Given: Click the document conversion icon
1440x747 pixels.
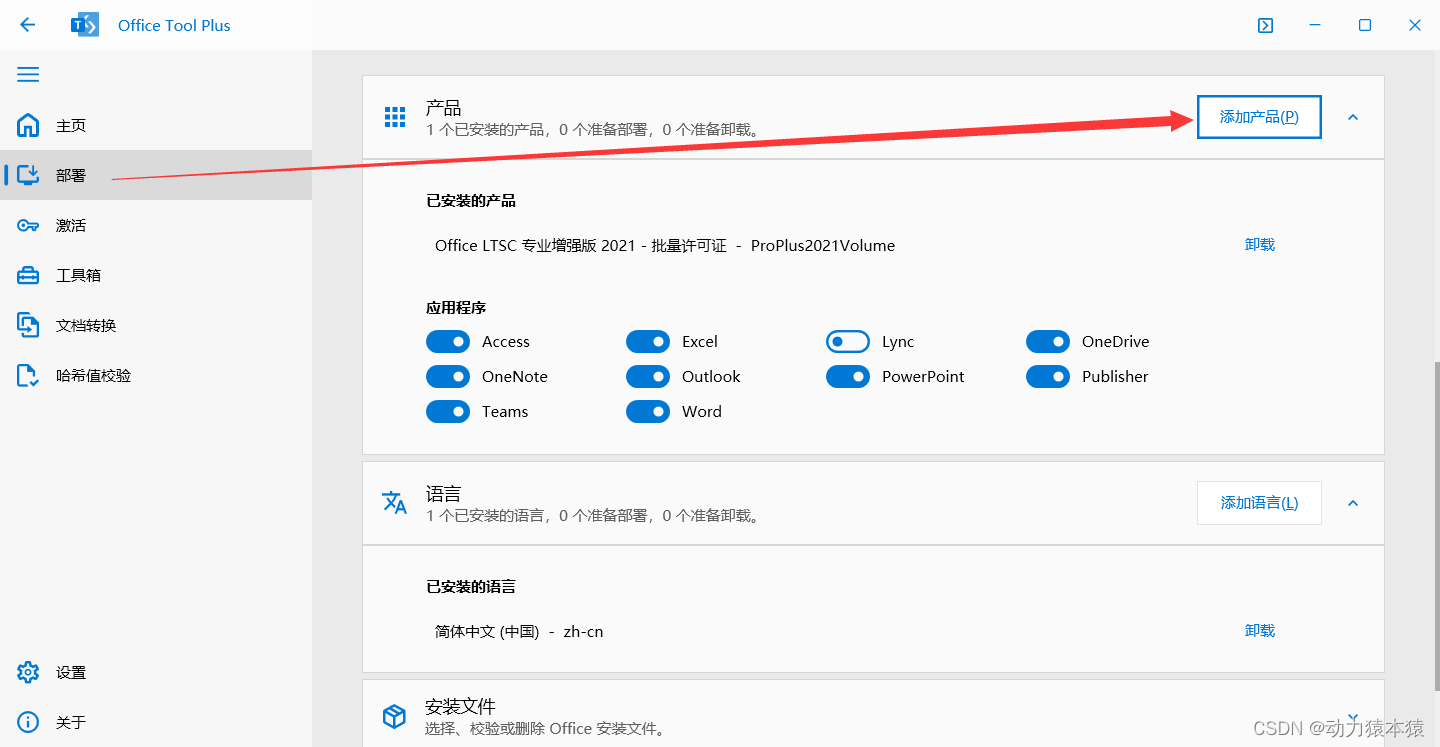Looking at the screenshot, I should pos(28,325).
